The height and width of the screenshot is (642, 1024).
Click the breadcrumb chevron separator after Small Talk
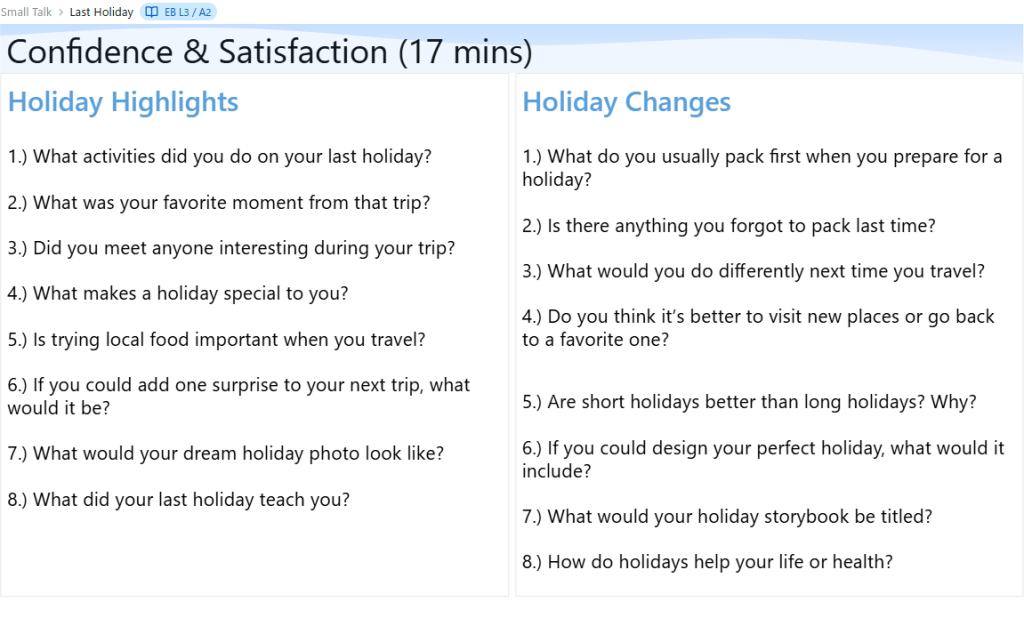tap(61, 12)
